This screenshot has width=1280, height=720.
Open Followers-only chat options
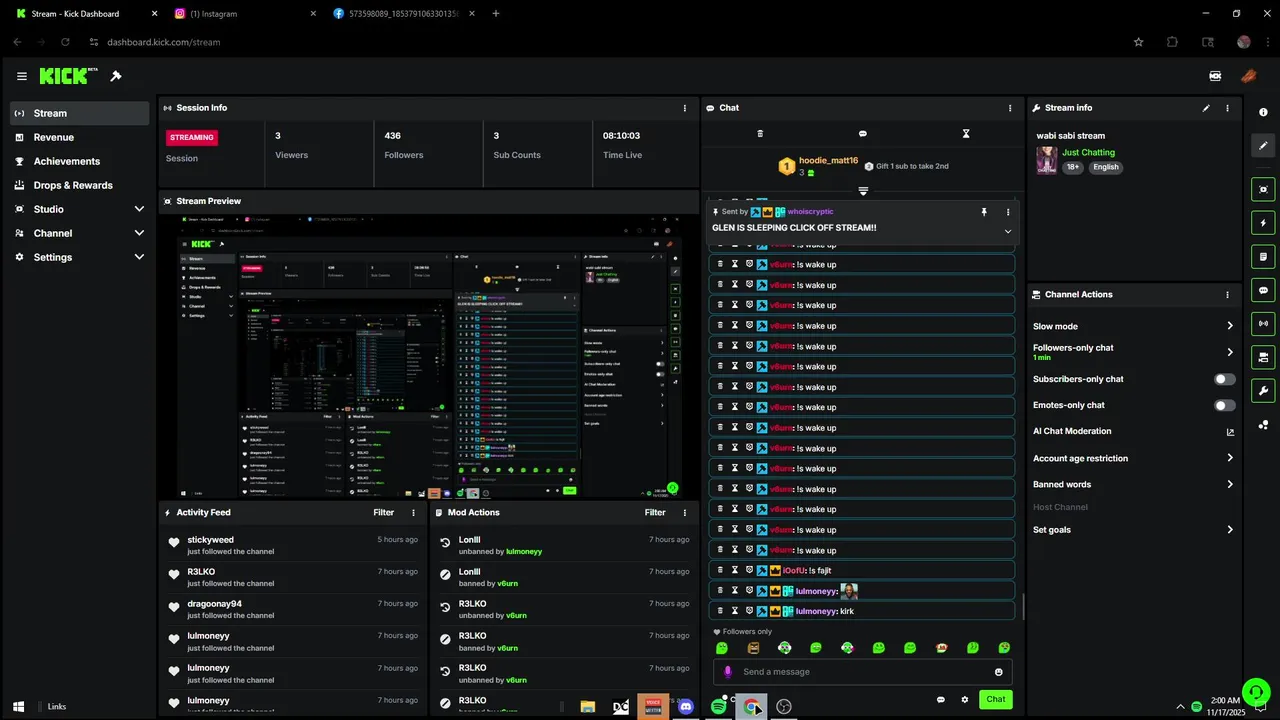[1133, 352]
